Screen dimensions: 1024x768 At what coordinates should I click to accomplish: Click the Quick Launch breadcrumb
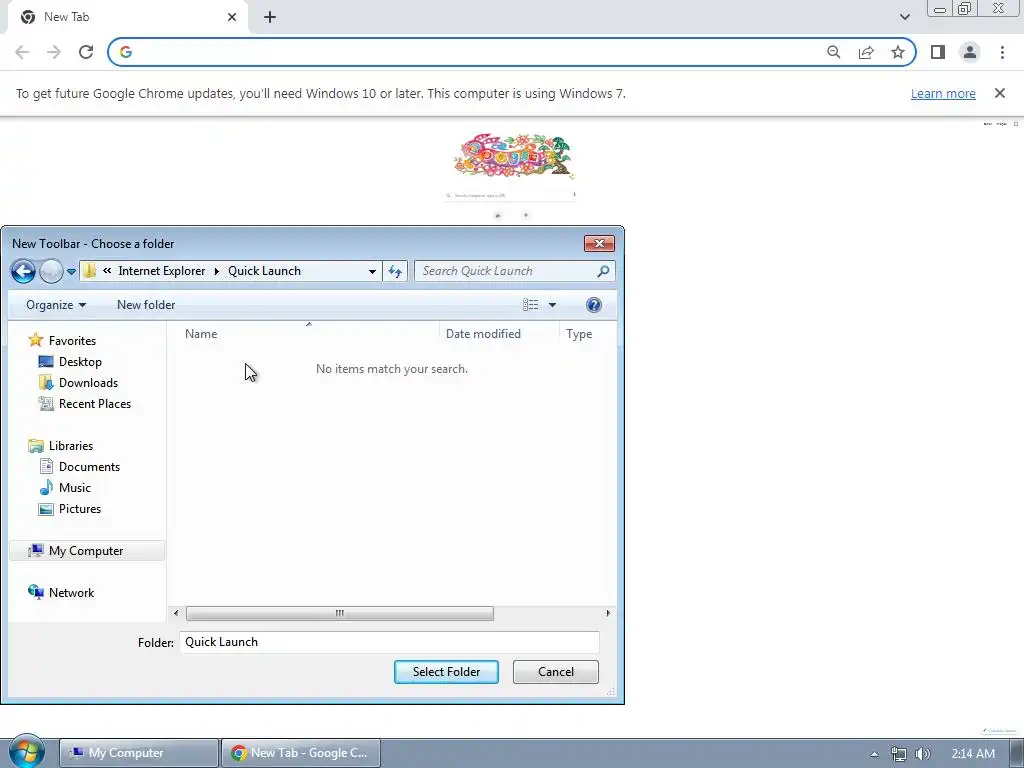click(264, 271)
